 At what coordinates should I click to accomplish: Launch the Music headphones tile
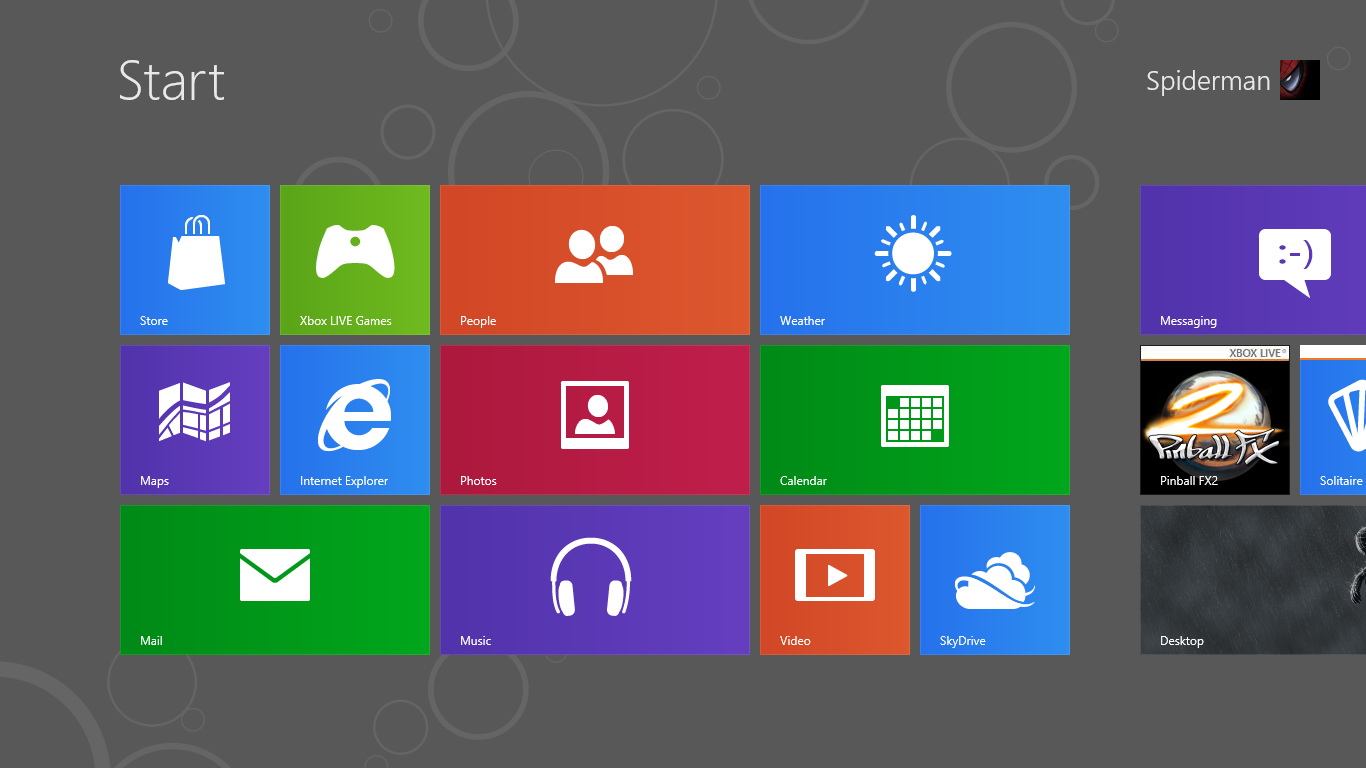[595, 580]
